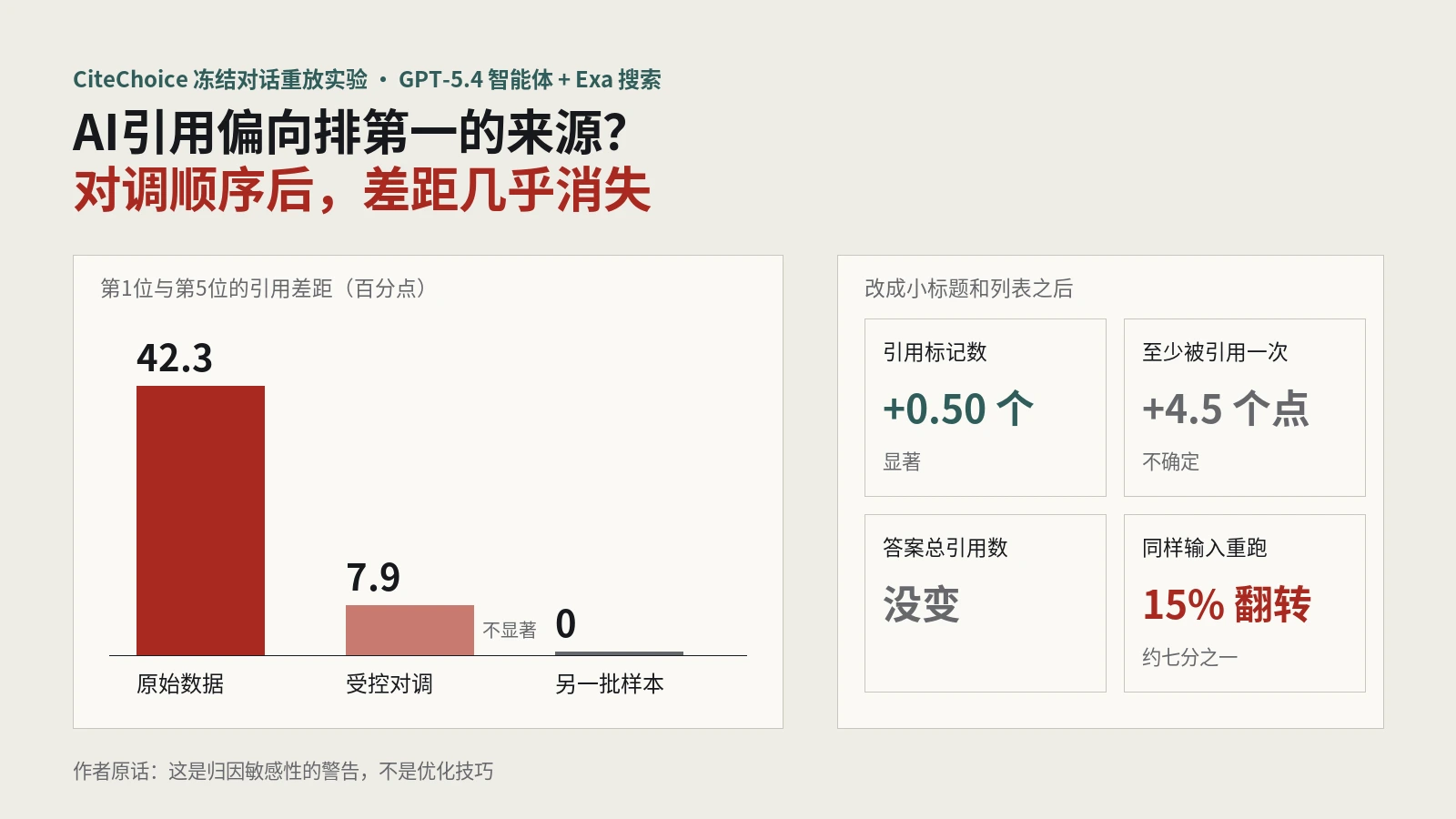Click the card label "至少被引用一次"

(1215, 352)
